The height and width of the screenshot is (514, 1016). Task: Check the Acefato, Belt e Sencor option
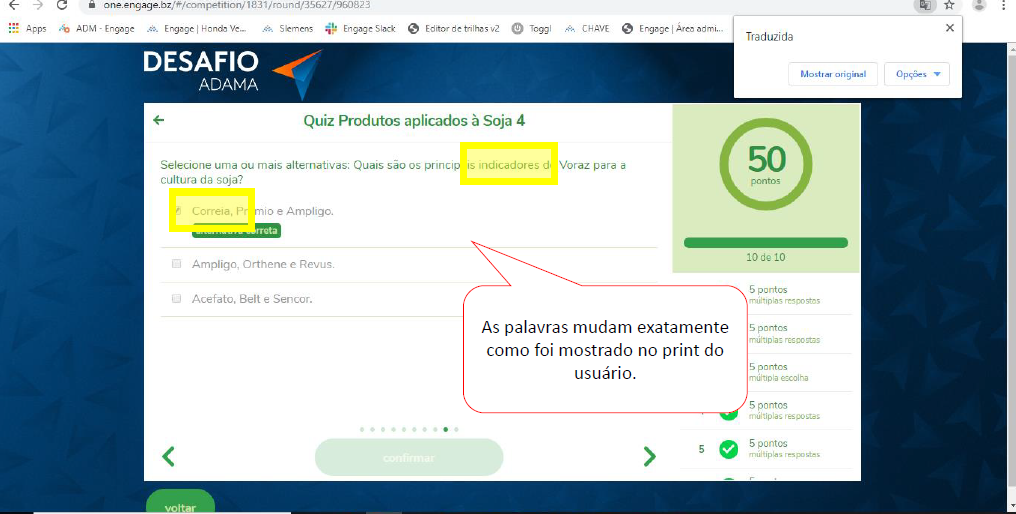tap(177, 299)
